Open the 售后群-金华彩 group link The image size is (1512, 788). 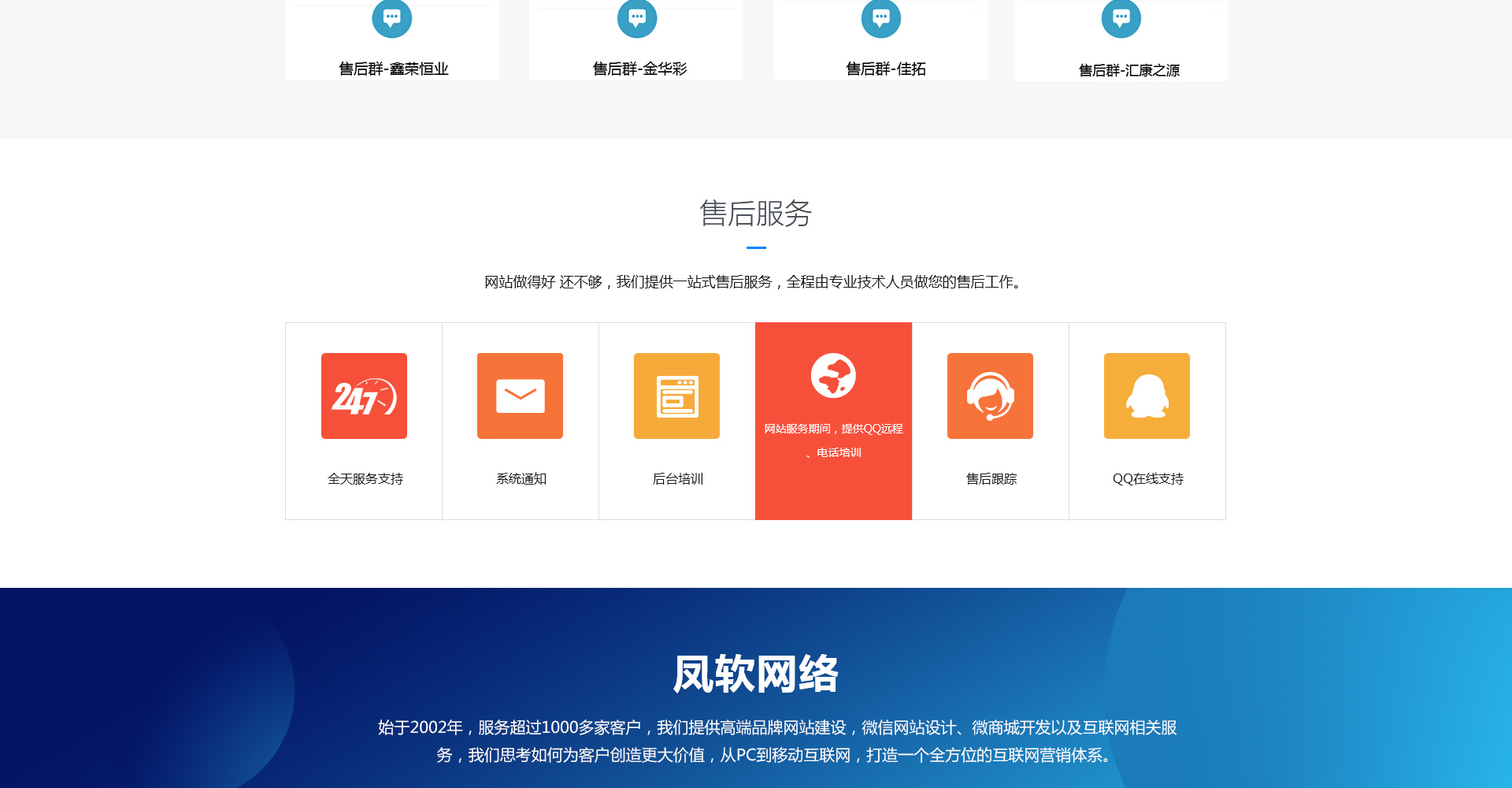[639, 69]
